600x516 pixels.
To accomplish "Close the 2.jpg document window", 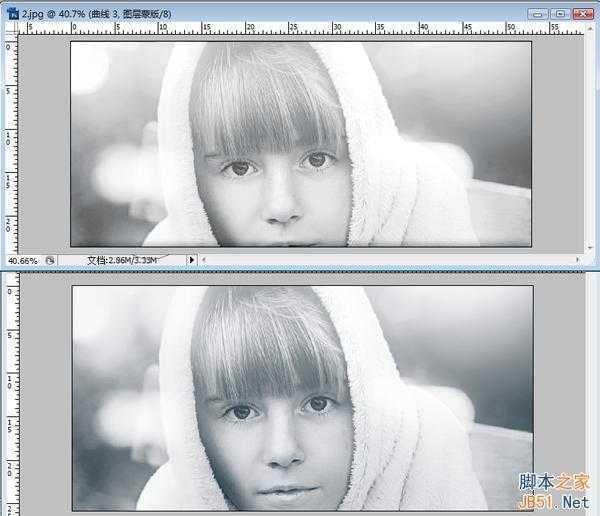I will pos(583,14).
